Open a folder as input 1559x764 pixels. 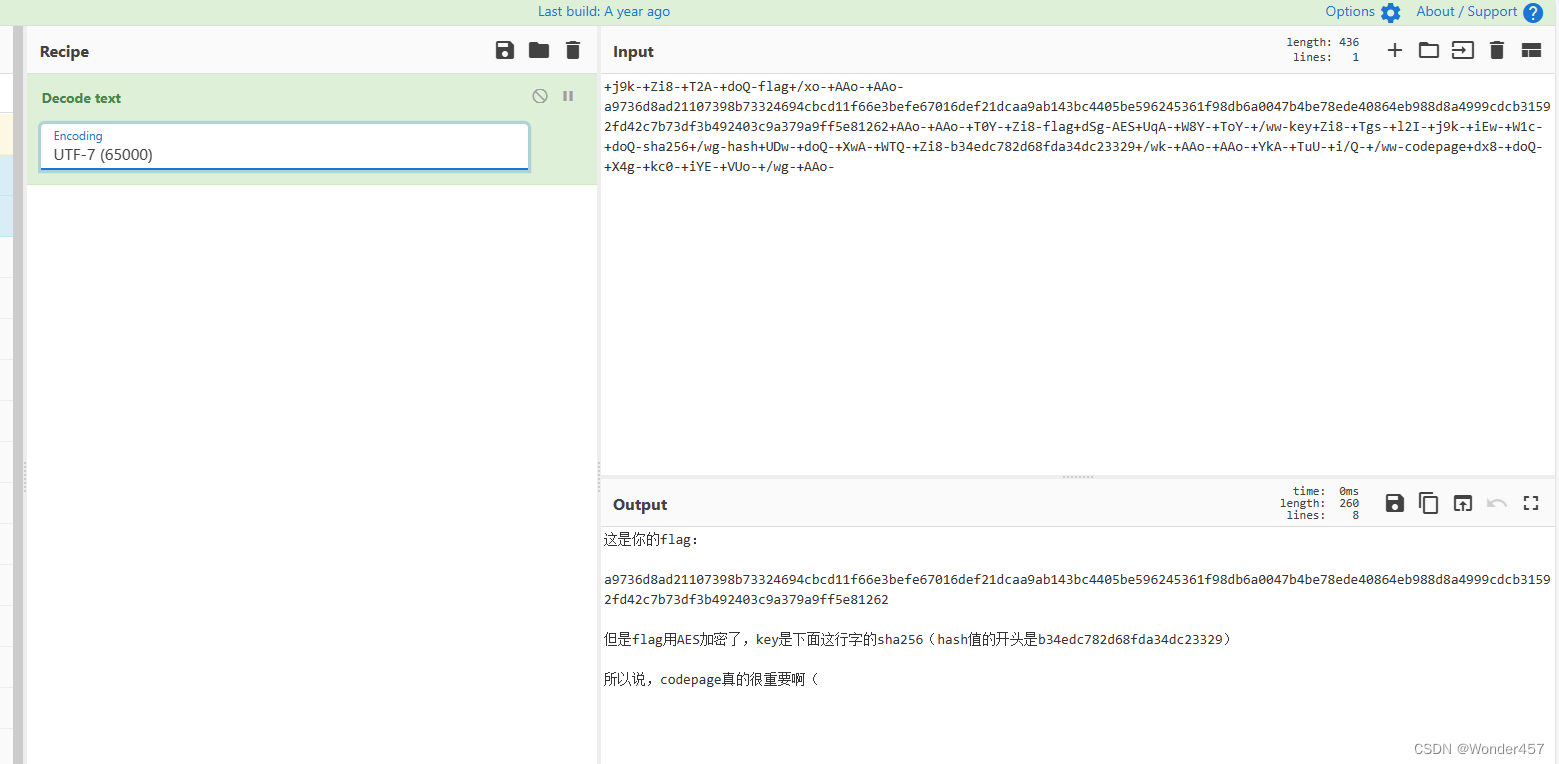(1428, 49)
